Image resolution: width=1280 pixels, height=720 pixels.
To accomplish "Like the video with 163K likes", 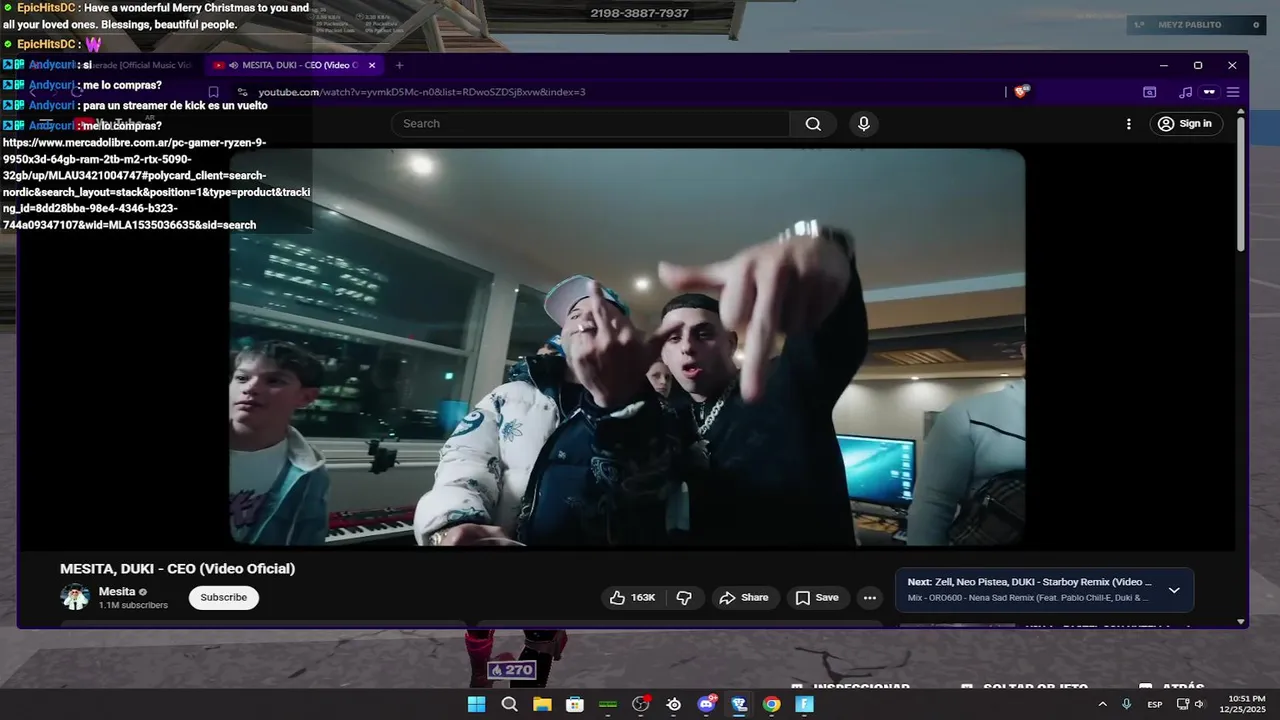I will tap(634, 597).
